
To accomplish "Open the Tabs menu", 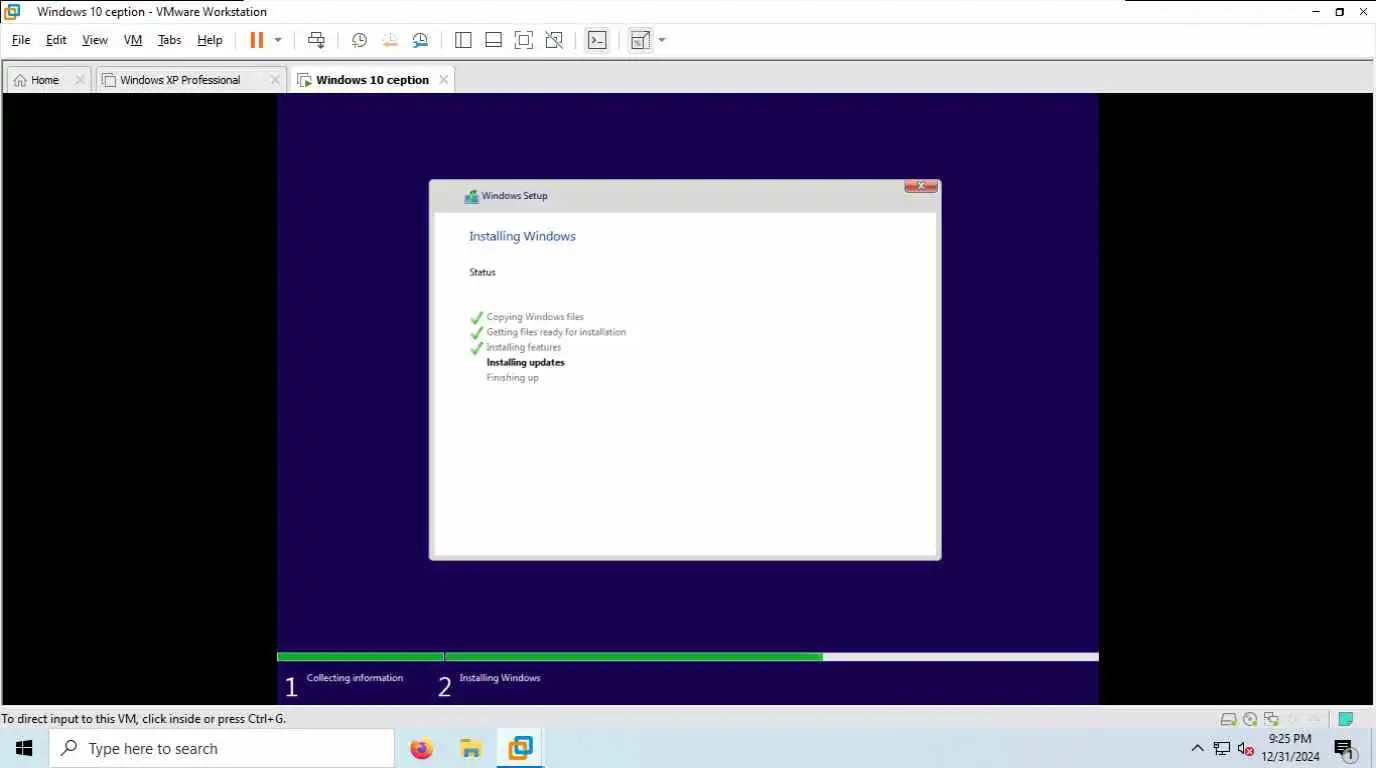I will click(170, 40).
